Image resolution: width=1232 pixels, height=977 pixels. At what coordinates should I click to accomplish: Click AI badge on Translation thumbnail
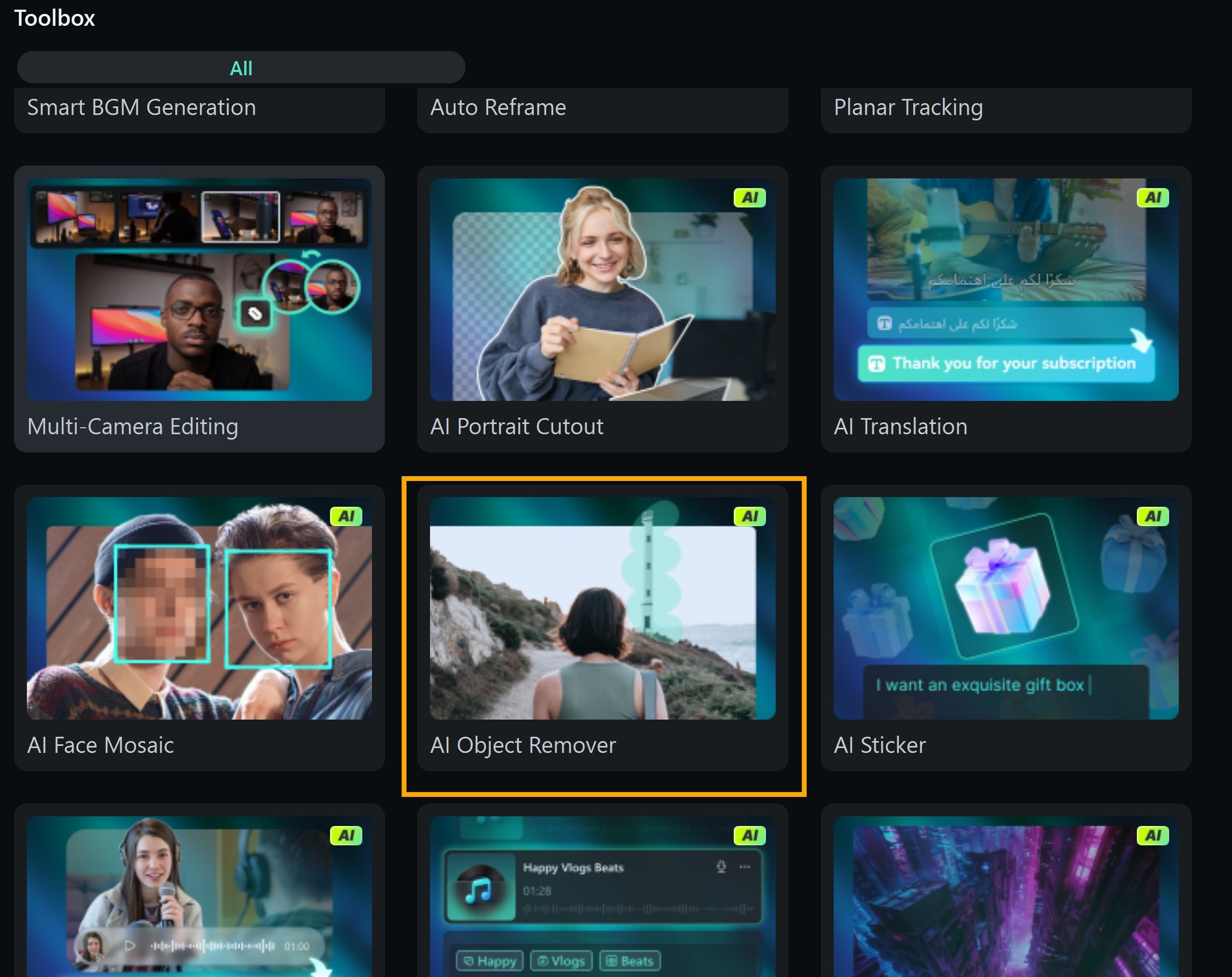point(1152,198)
